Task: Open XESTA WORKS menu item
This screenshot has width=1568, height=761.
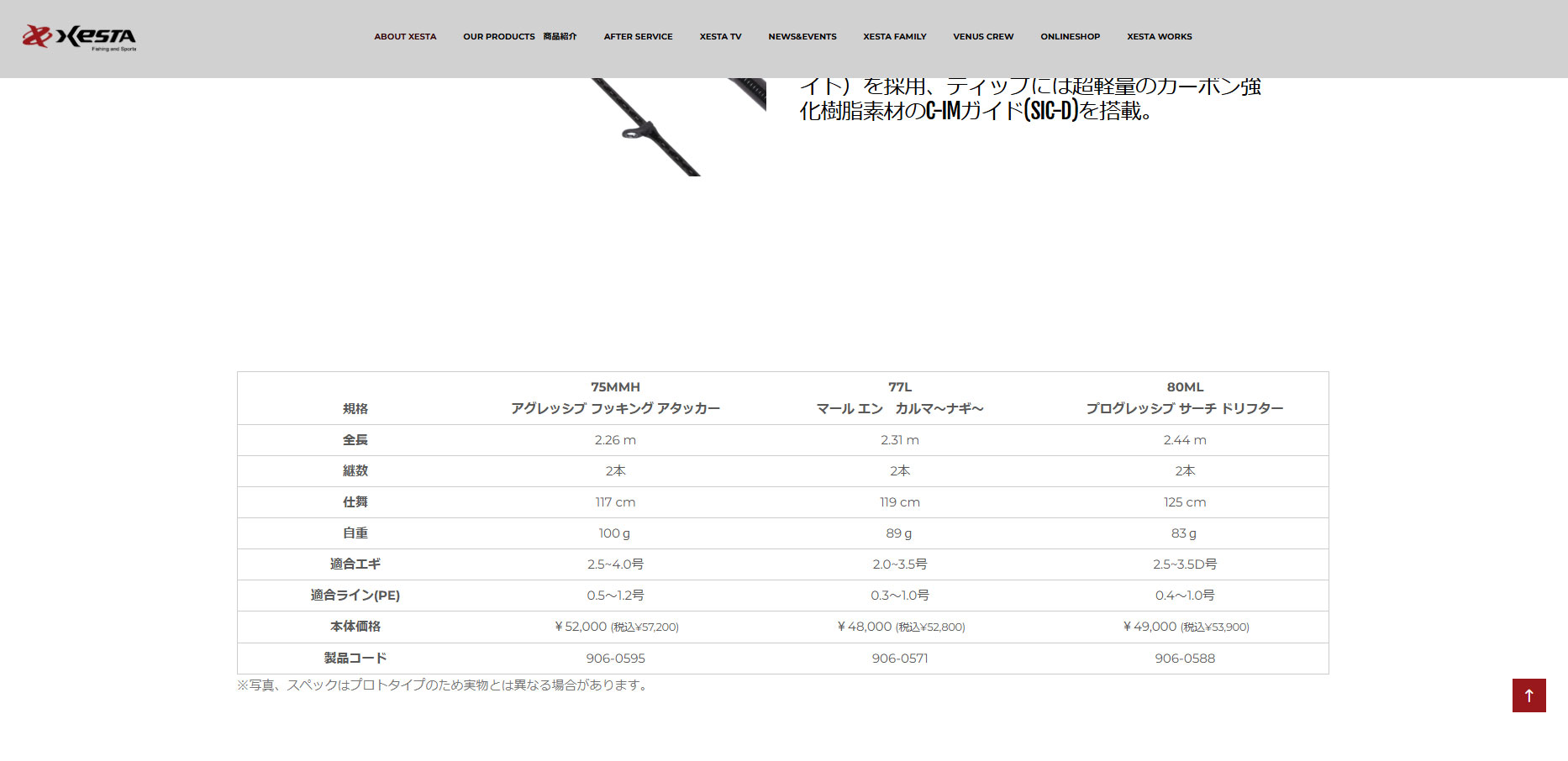Action: click(1160, 37)
